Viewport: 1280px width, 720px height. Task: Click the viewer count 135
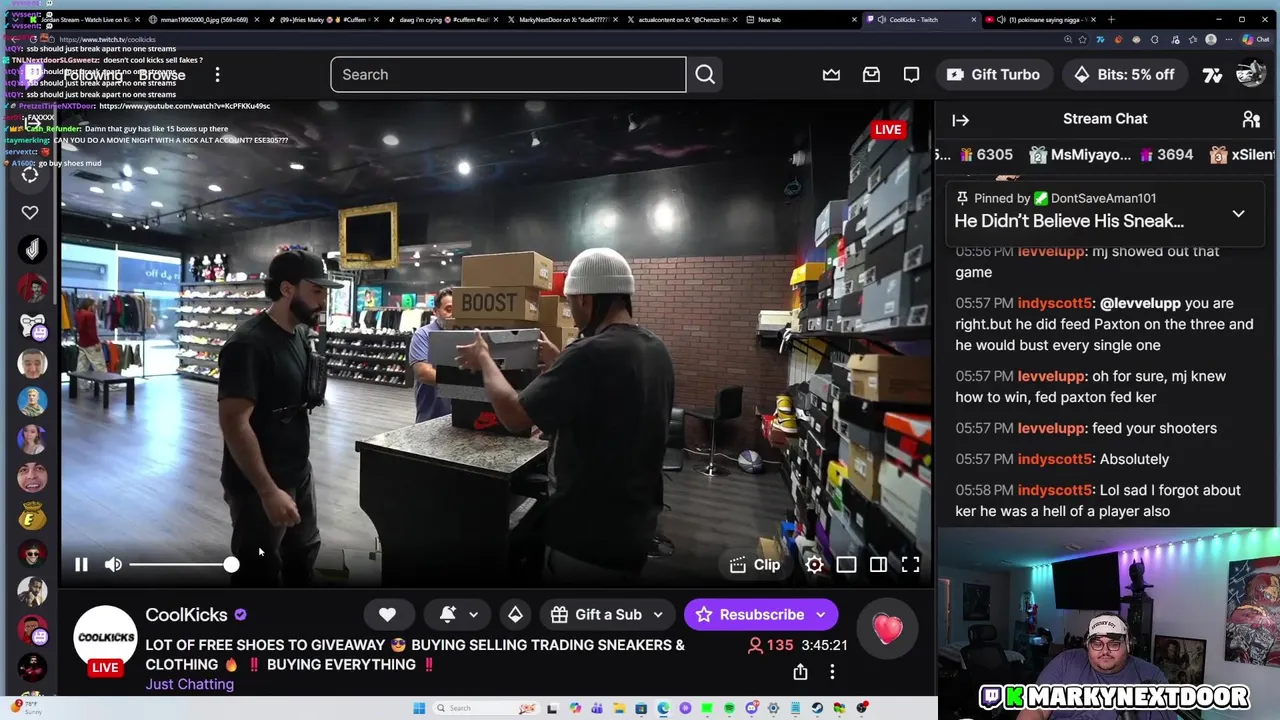point(770,646)
